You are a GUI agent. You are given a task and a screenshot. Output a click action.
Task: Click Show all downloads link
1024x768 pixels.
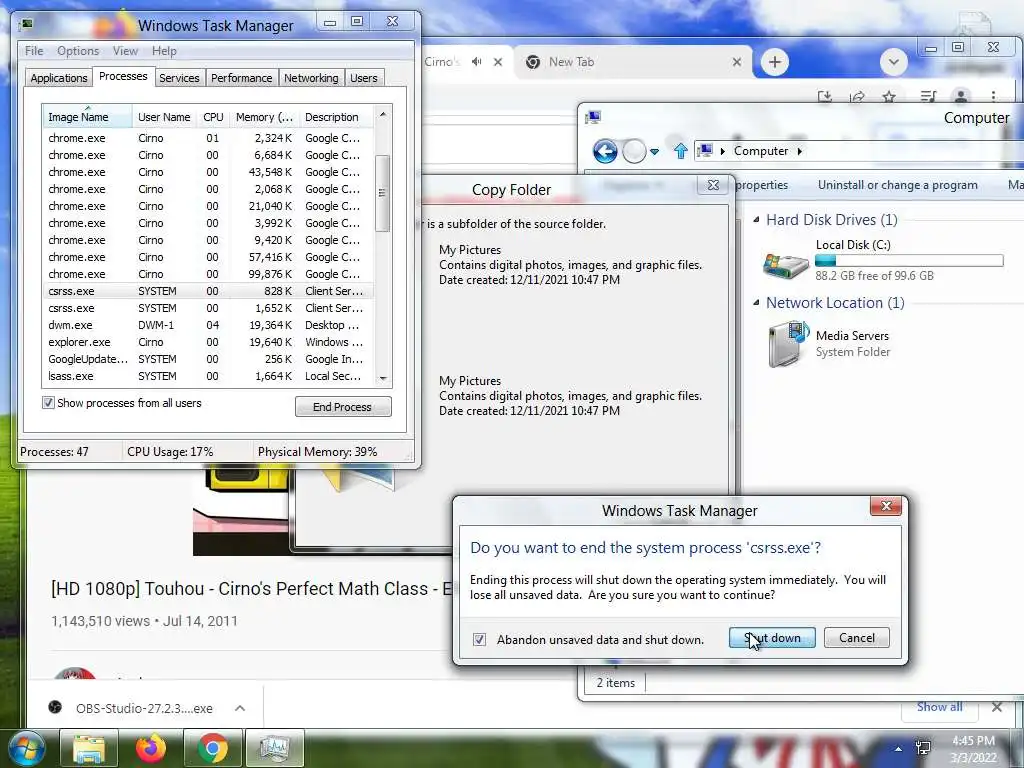click(x=939, y=707)
